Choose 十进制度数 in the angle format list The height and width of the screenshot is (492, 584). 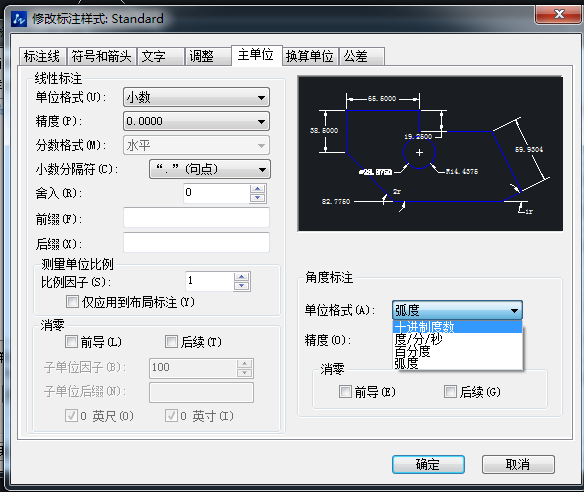[x=458, y=327]
